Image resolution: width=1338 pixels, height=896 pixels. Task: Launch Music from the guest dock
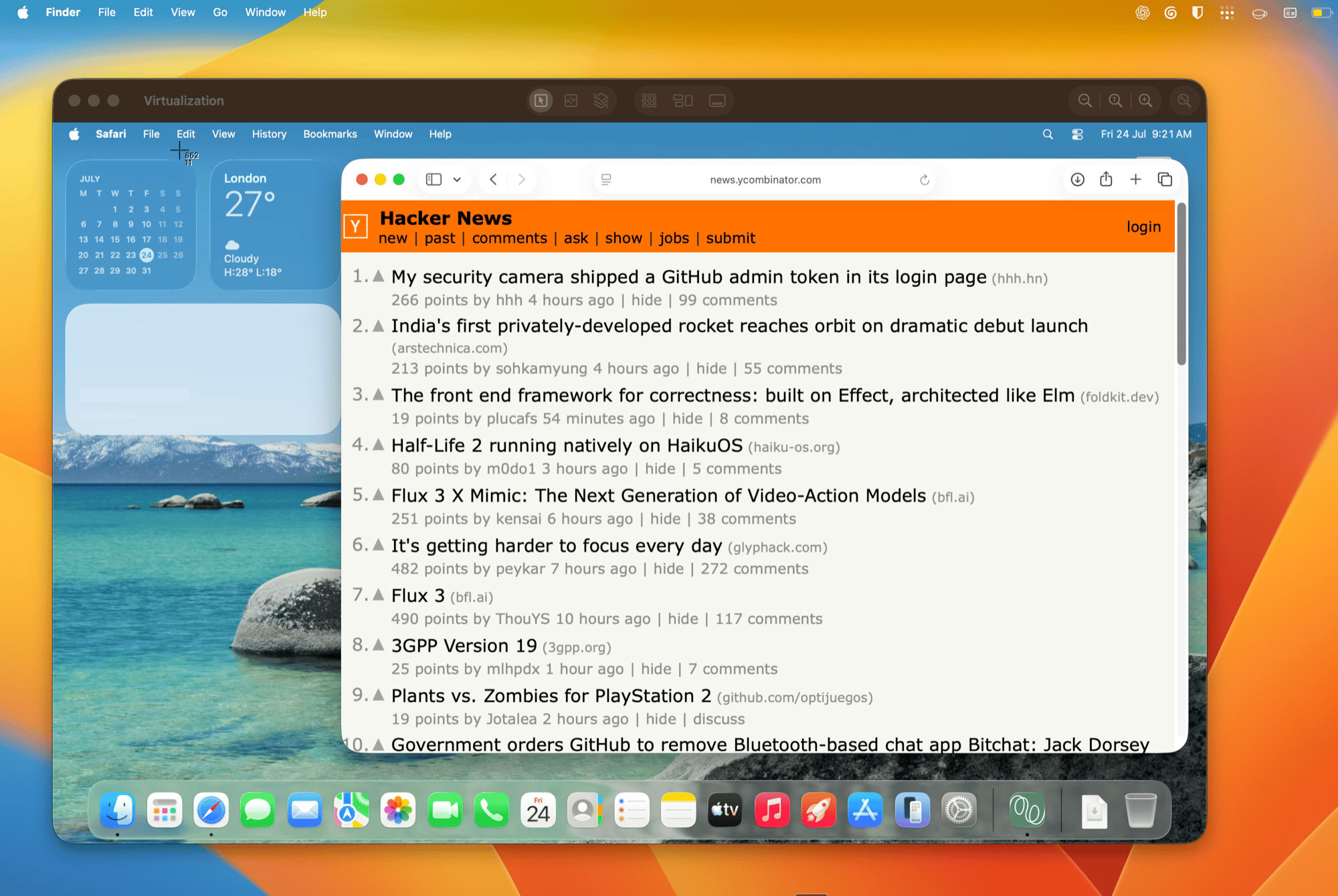click(772, 810)
